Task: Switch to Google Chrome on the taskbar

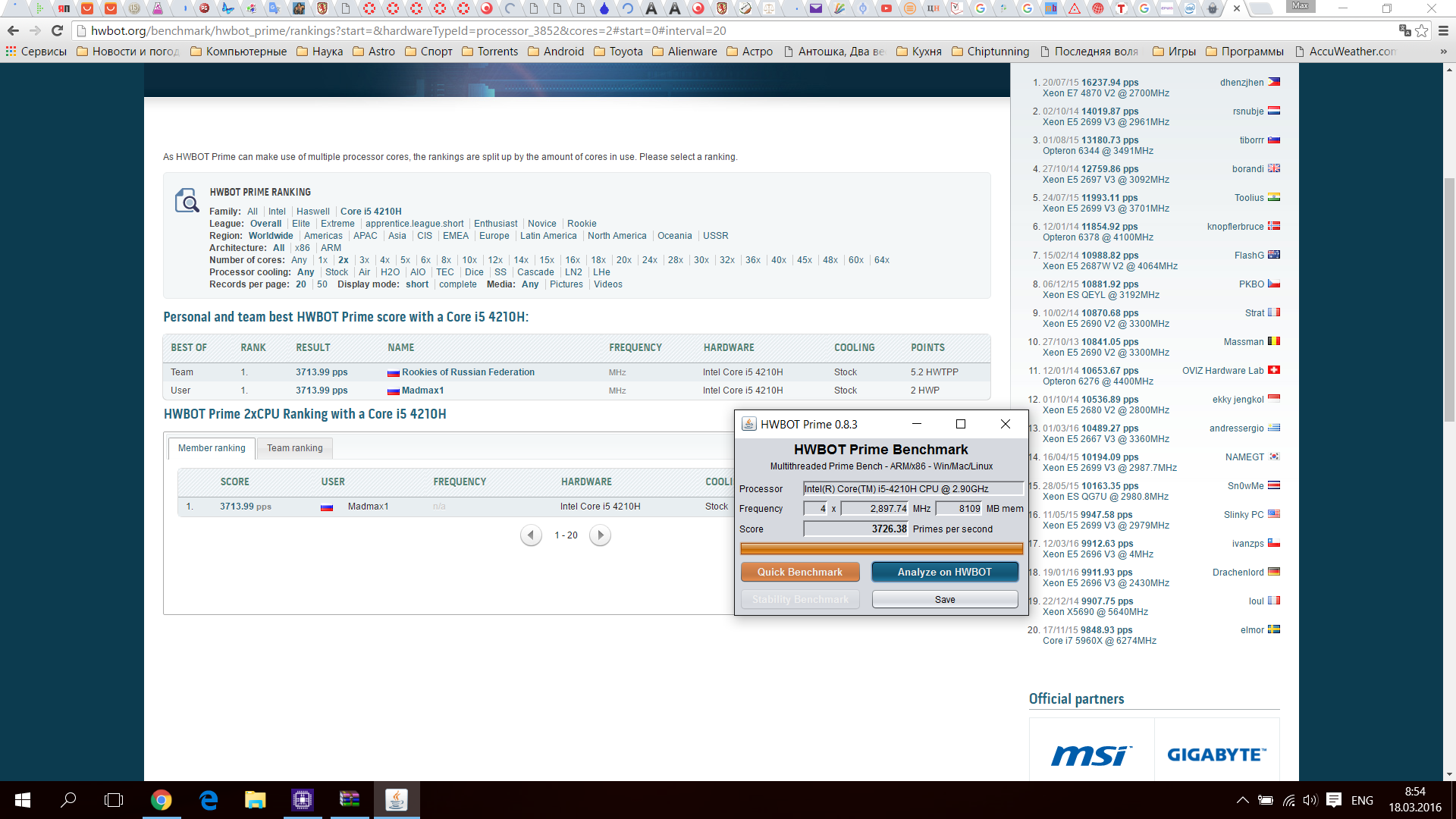Action: (161, 800)
